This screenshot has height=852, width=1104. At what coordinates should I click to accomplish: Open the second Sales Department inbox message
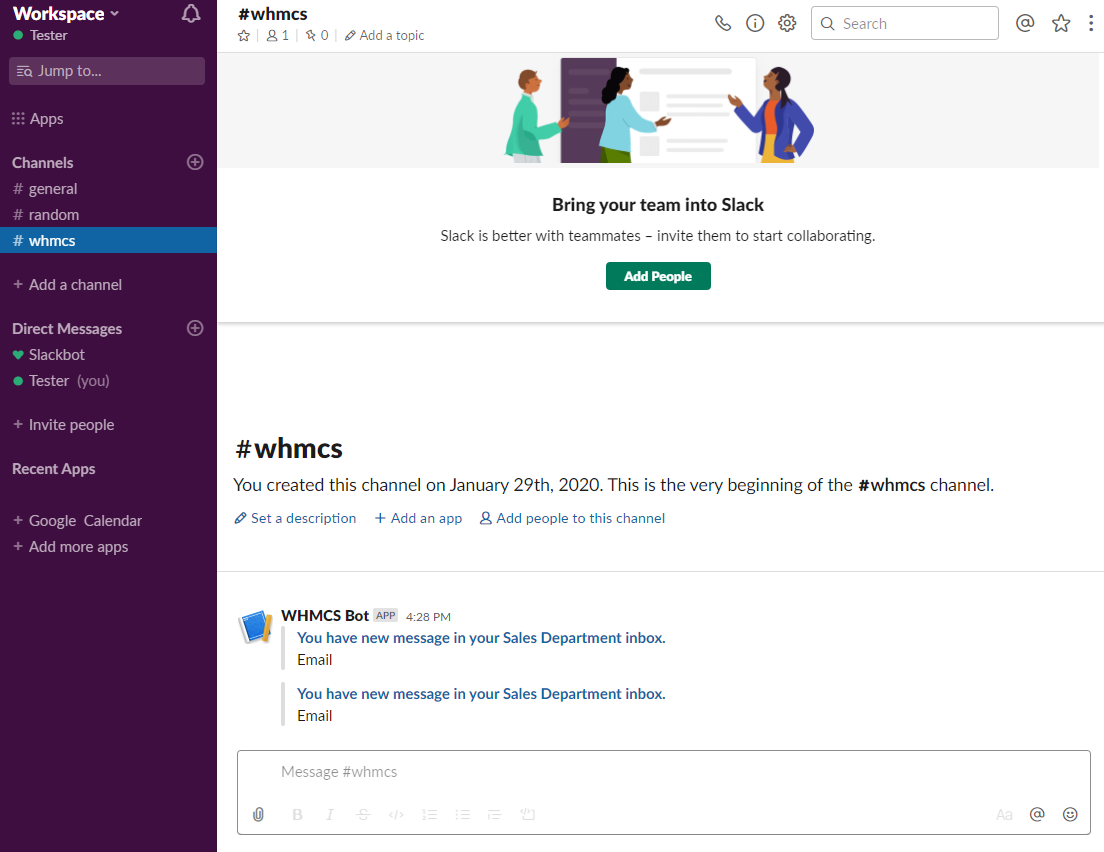tap(481, 694)
